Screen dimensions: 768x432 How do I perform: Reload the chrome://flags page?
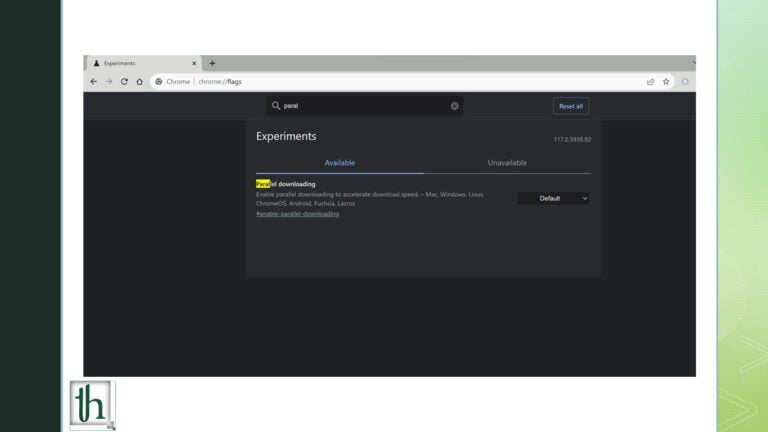124,82
